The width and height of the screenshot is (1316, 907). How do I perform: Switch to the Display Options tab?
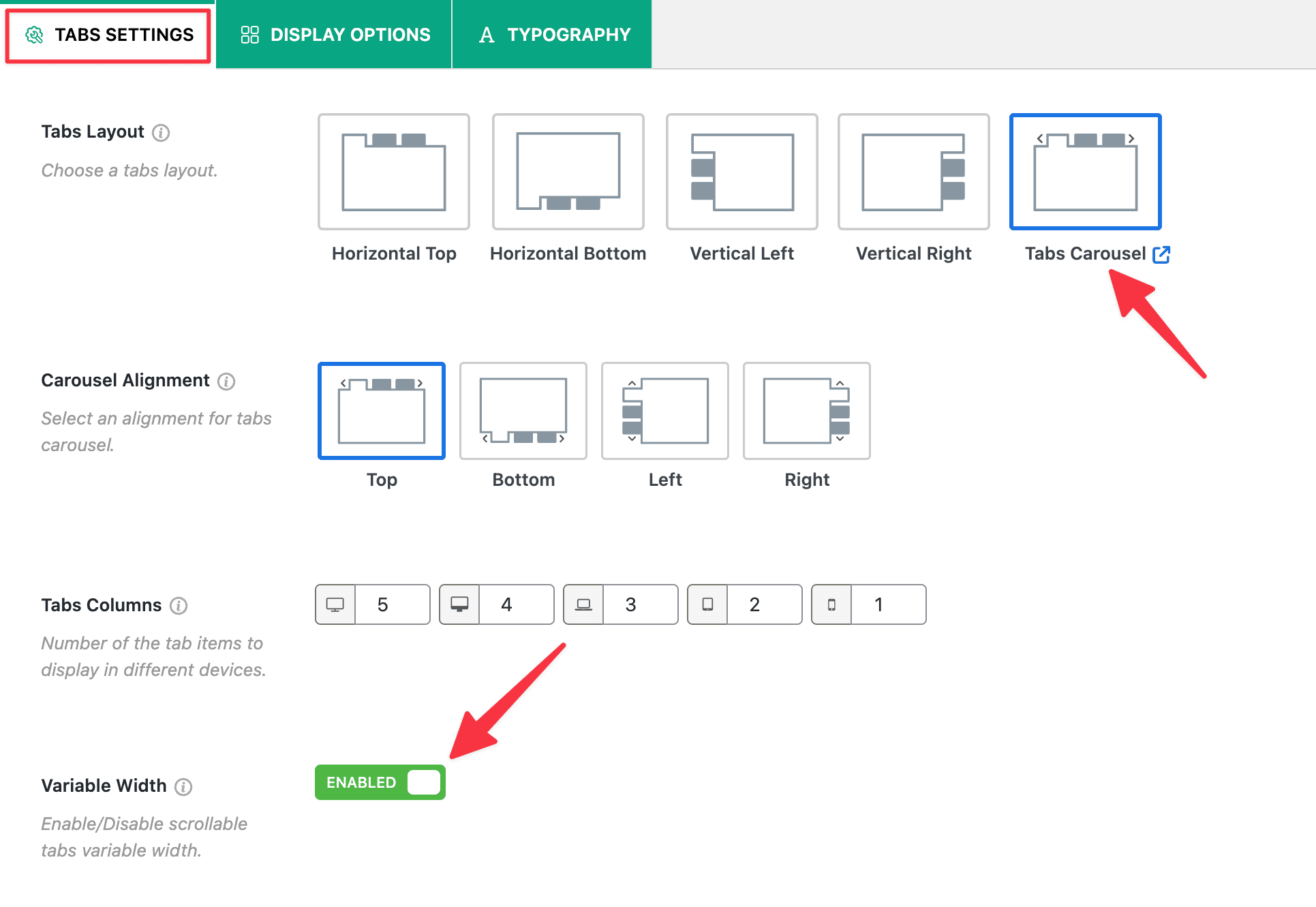tap(333, 34)
